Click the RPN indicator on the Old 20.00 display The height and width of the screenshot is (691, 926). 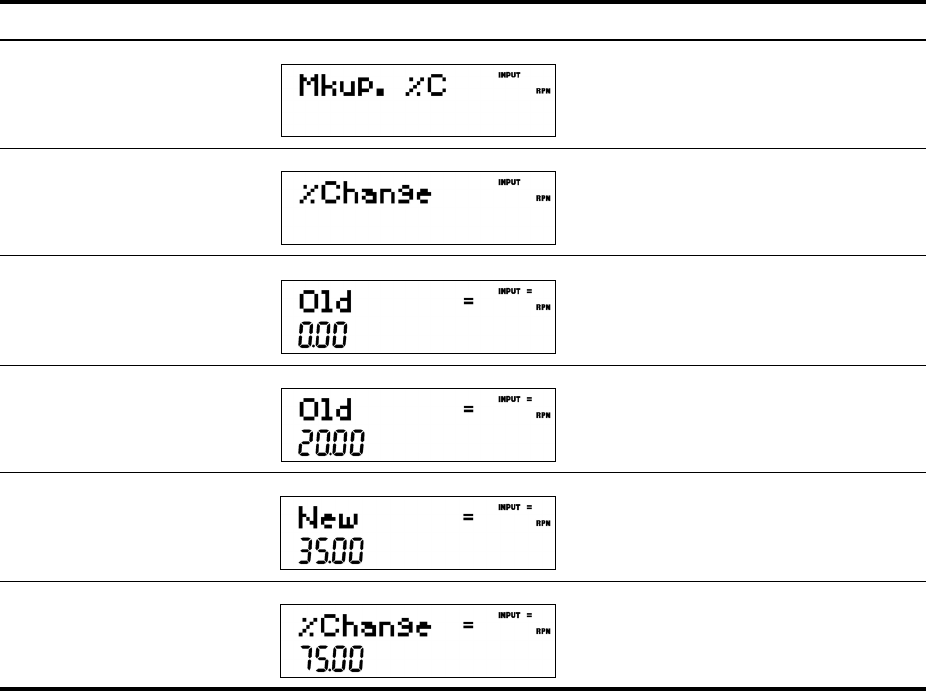544,414
